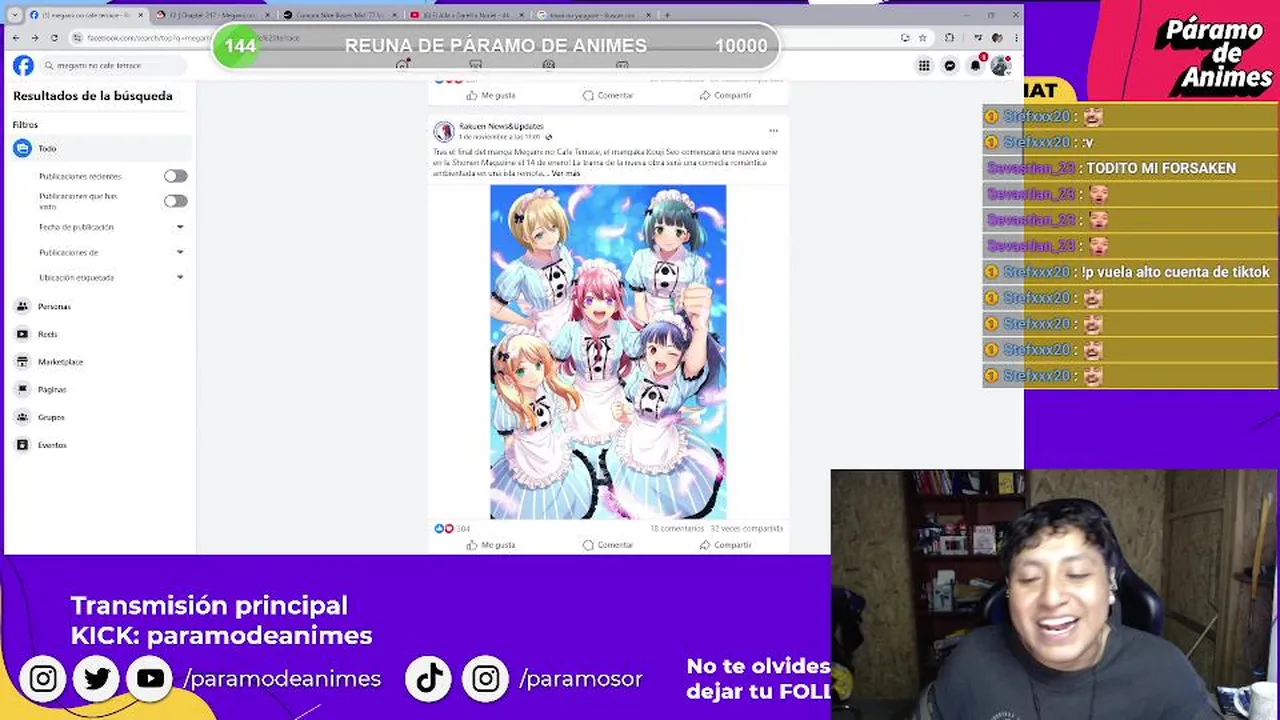The image size is (1280, 720).
Task: Click Compartir on the Rakuen post
Action: point(725,545)
